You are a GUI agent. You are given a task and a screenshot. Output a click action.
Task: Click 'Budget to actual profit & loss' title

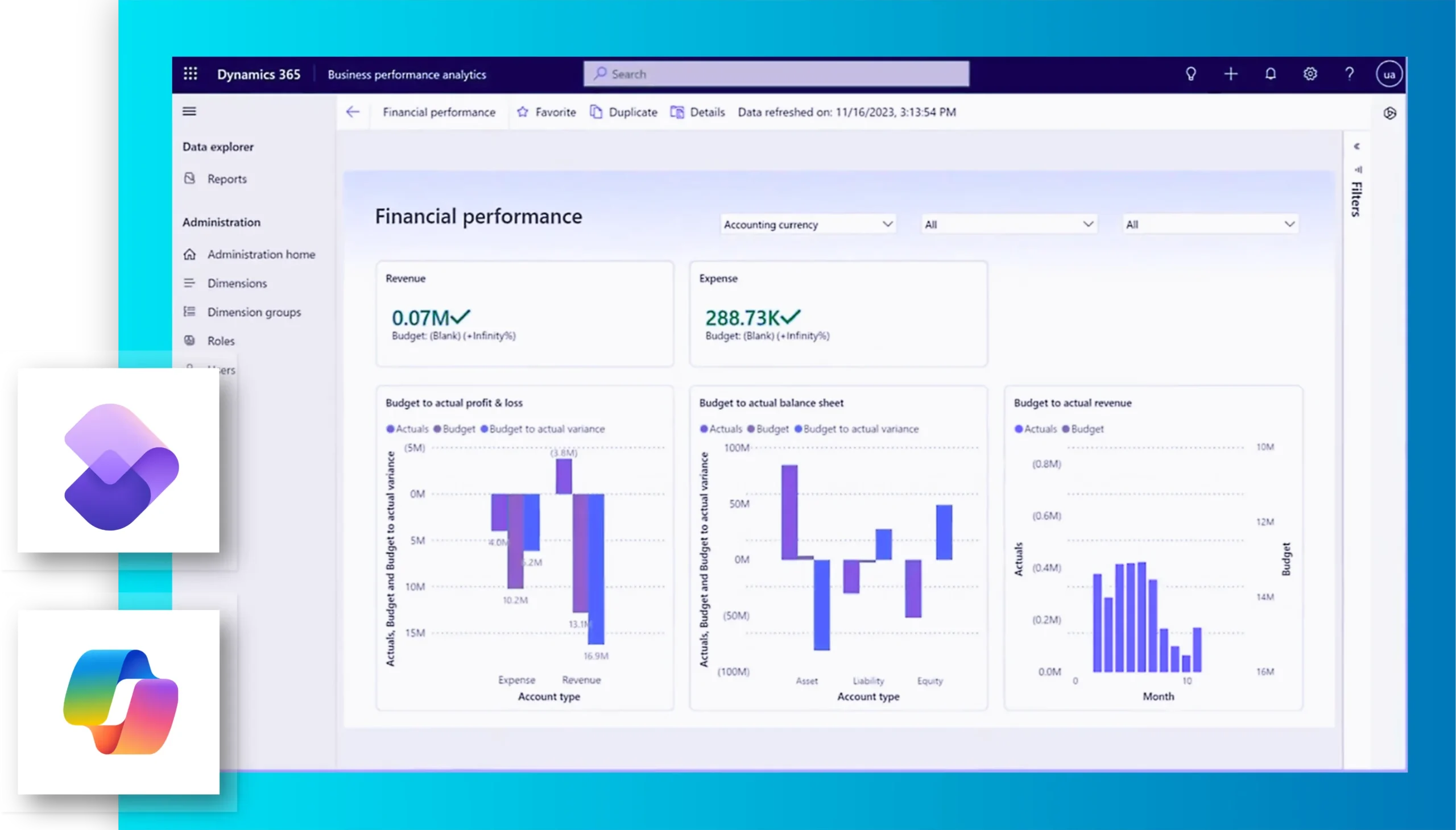click(x=454, y=403)
